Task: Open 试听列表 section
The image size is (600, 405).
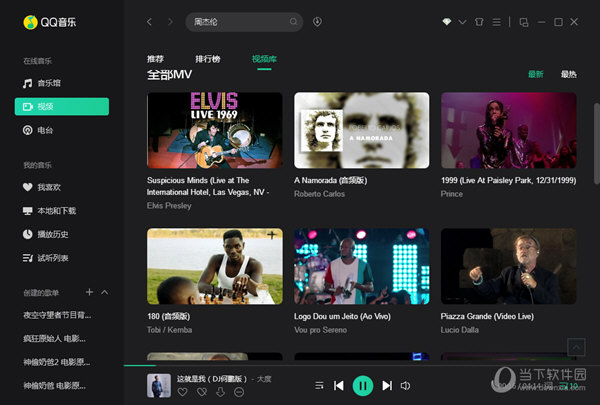Action: pyautogui.click(x=46, y=258)
